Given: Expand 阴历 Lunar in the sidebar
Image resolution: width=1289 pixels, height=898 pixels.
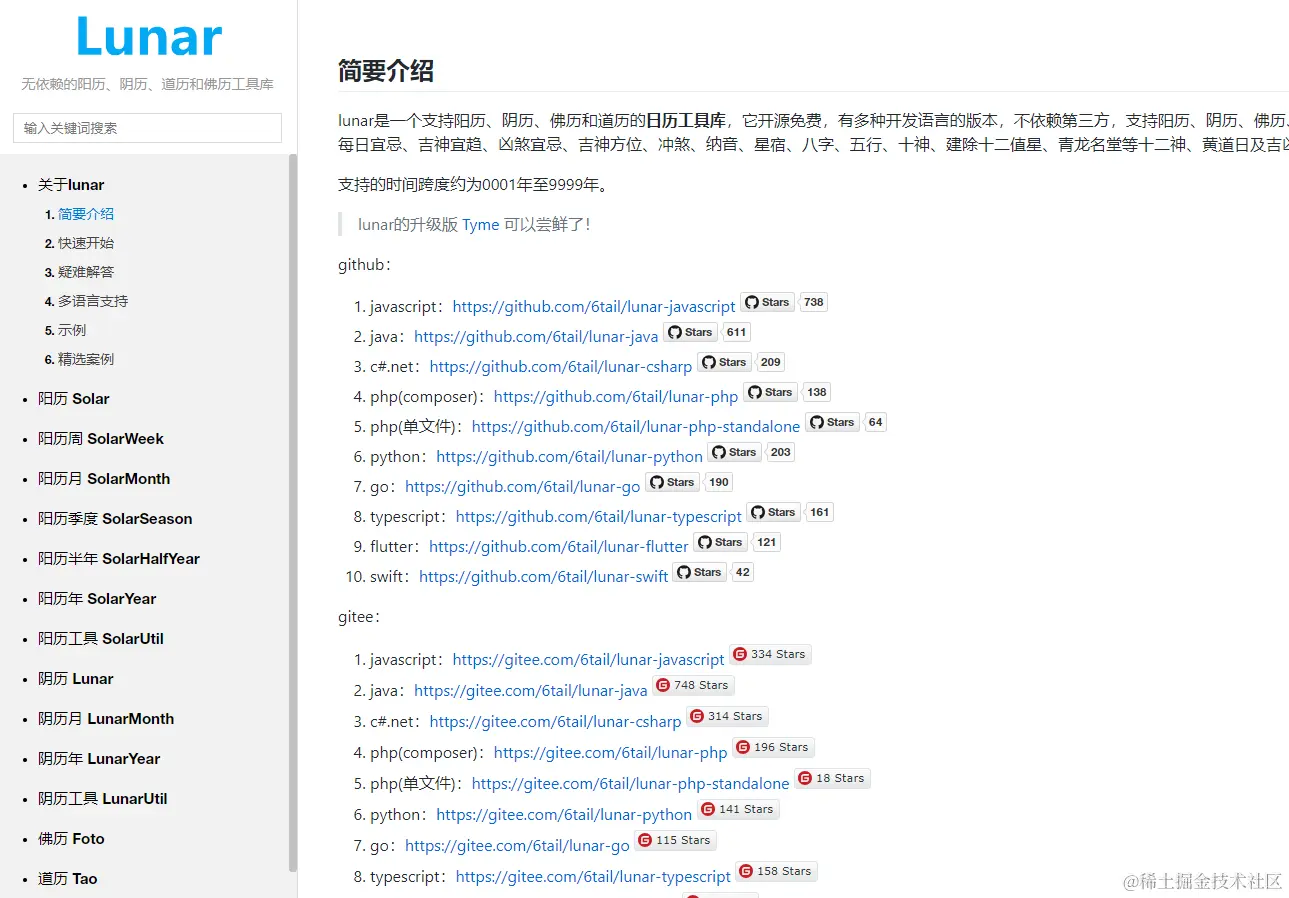Looking at the screenshot, I should [76, 679].
